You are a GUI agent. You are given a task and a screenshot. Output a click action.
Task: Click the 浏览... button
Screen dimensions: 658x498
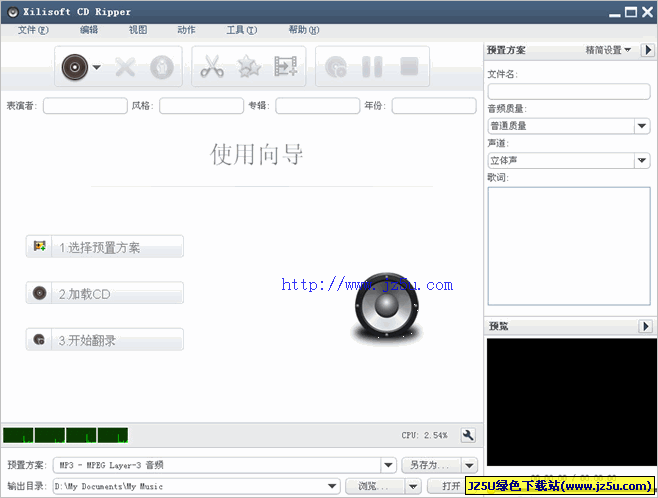375,486
